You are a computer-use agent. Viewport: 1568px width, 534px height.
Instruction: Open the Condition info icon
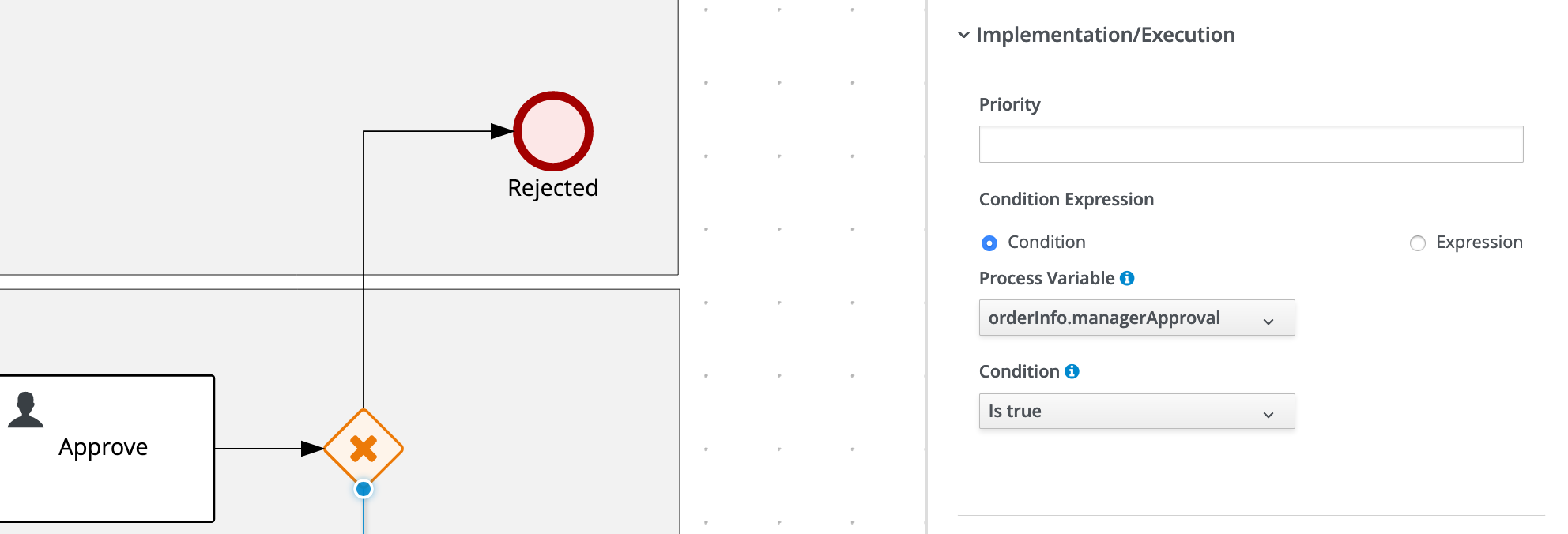(1072, 371)
